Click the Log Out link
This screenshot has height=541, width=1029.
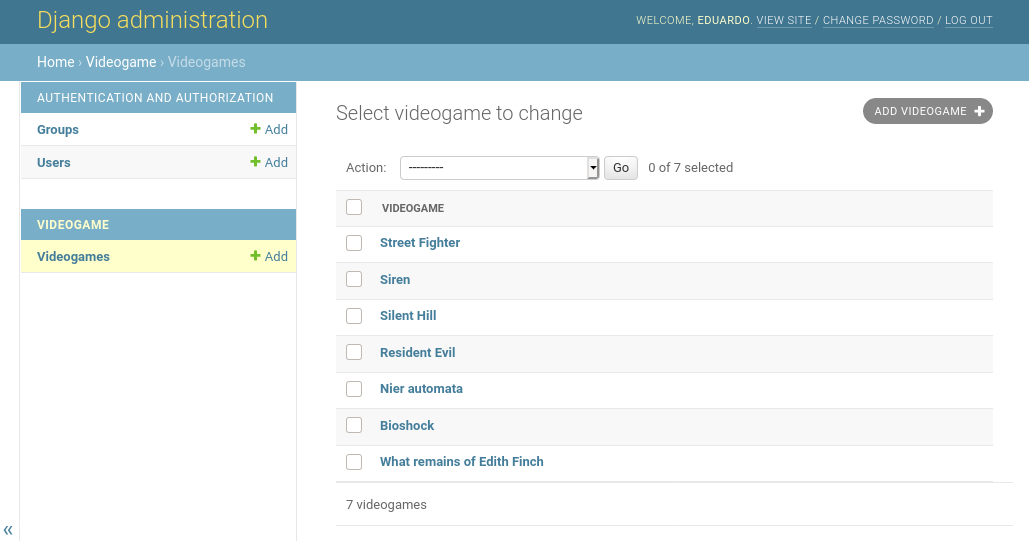click(968, 21)
